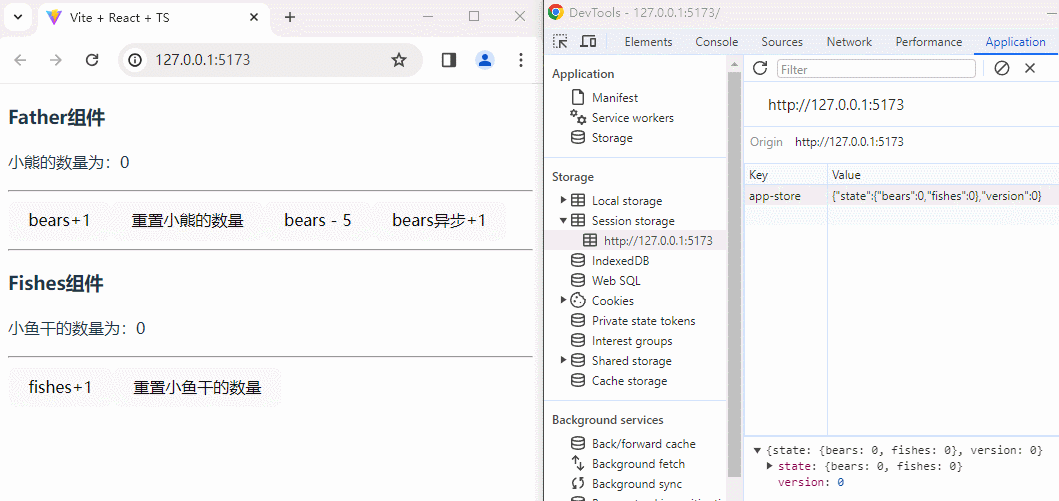Image resolution: width=1059 pixels, height=501 pixels.
Task: Select the app-store row in the table
Action: [x=775, y=196]
